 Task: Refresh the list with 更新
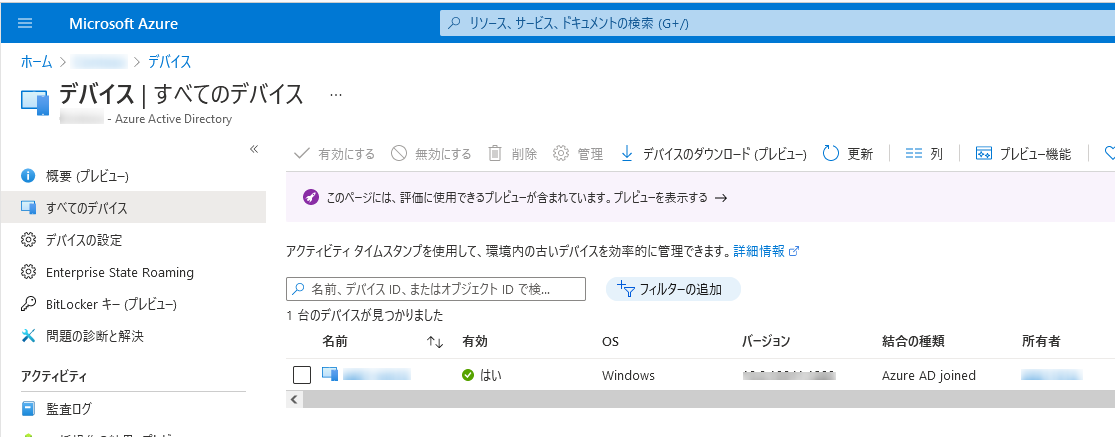pyautogui.click(x=848, y=153)
